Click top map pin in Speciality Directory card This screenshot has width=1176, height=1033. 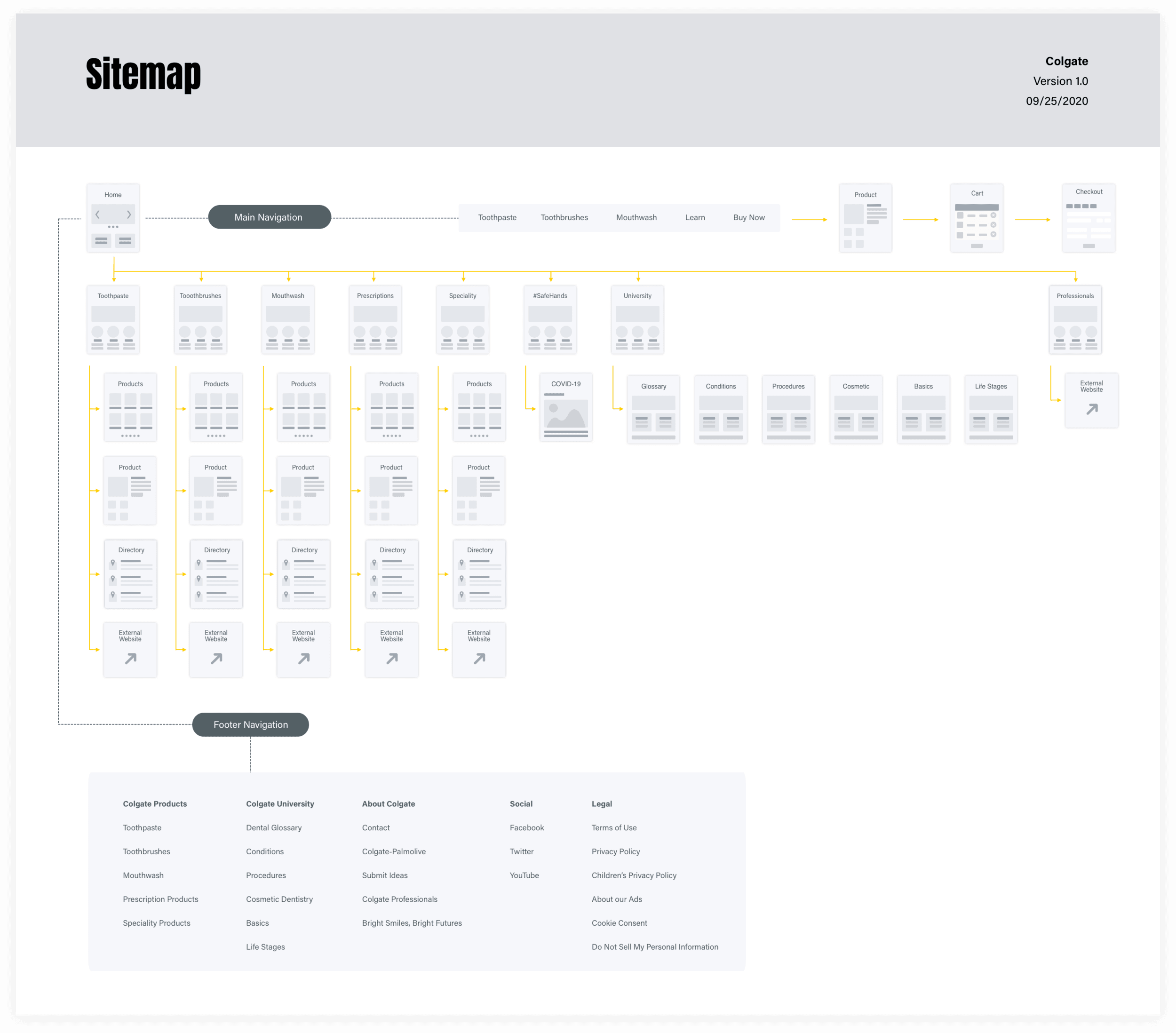tap(461, 564)
